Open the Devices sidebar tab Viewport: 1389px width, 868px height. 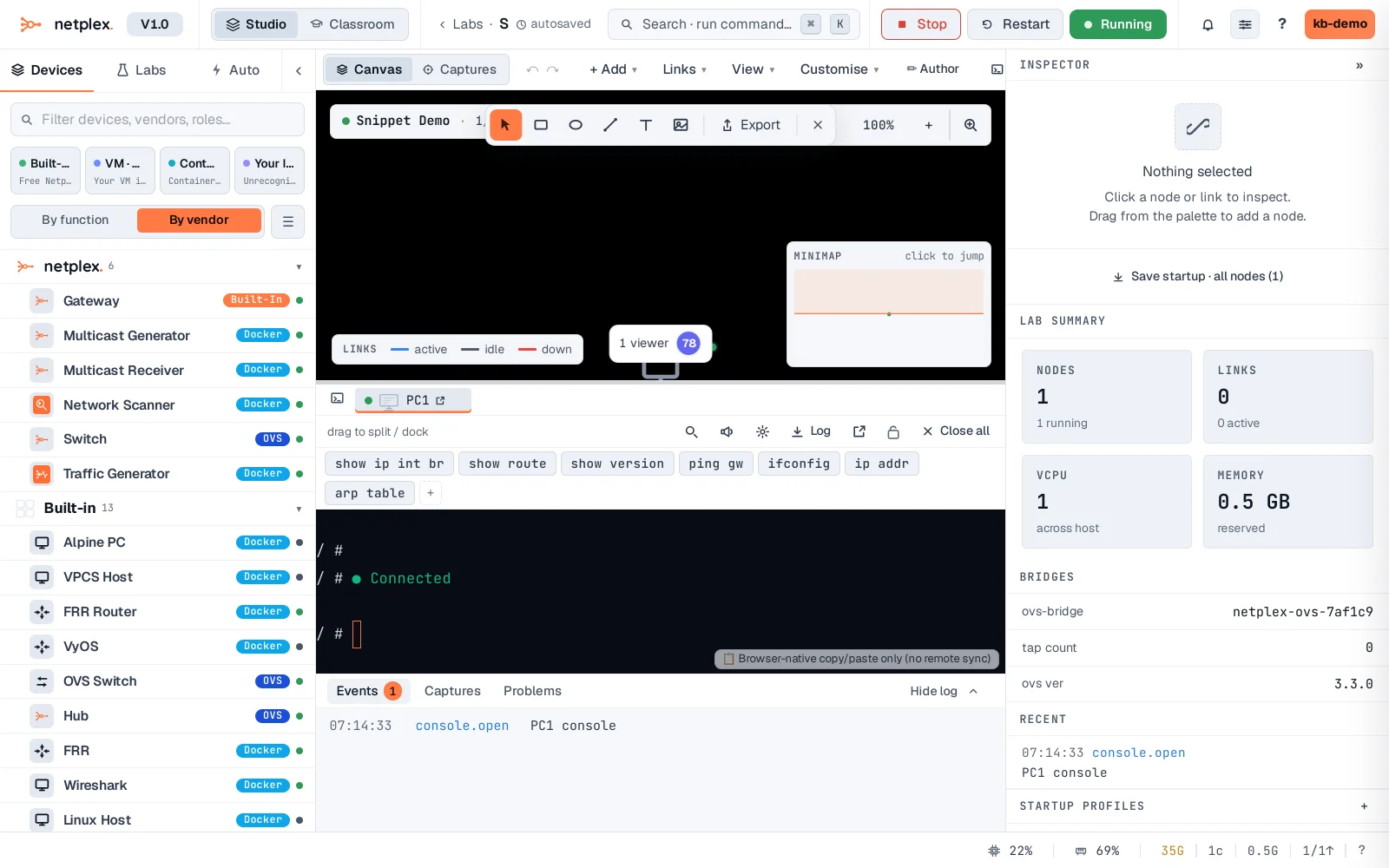tap(47, 70)
